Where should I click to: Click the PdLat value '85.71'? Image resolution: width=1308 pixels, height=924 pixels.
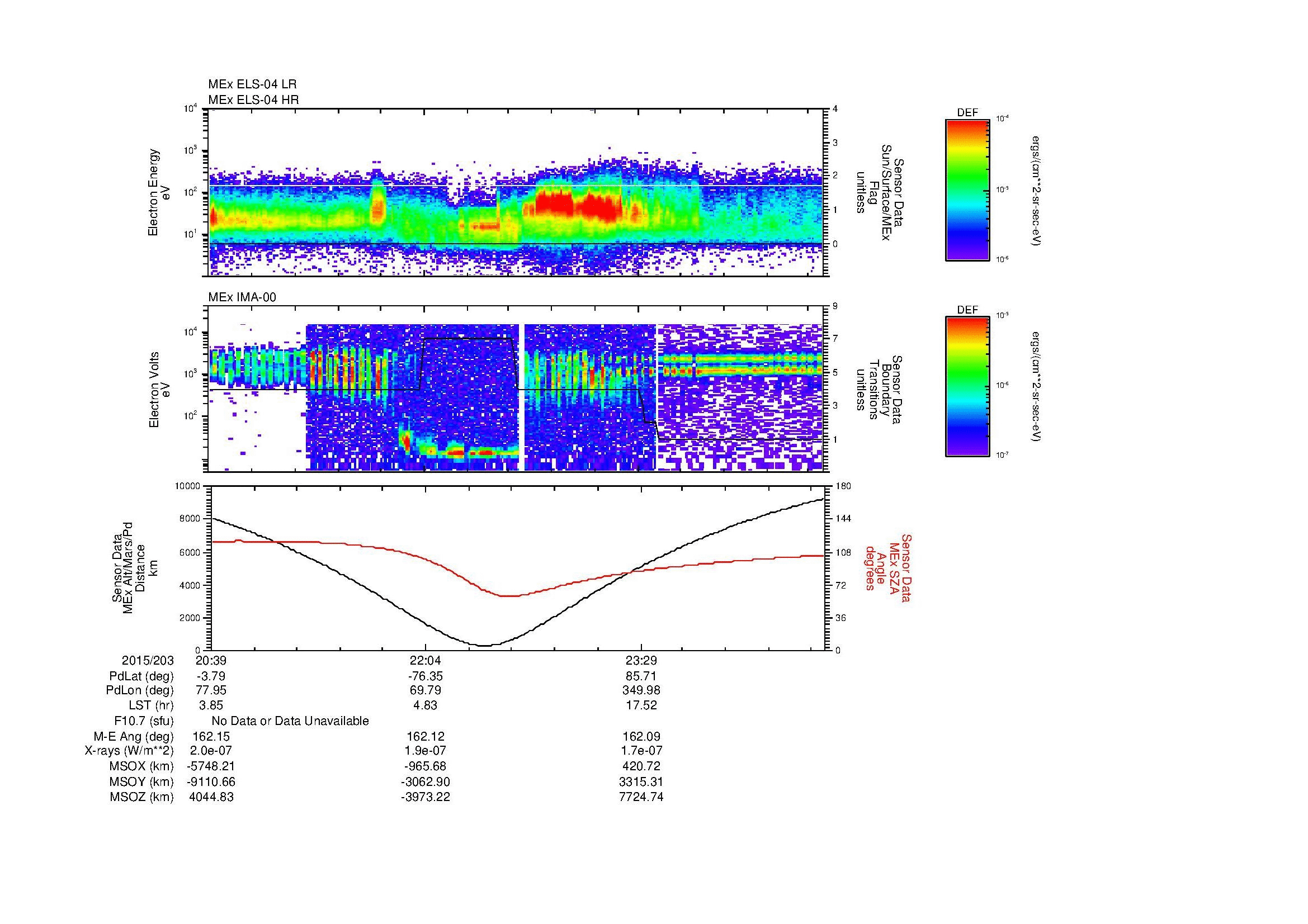(641, 676)
